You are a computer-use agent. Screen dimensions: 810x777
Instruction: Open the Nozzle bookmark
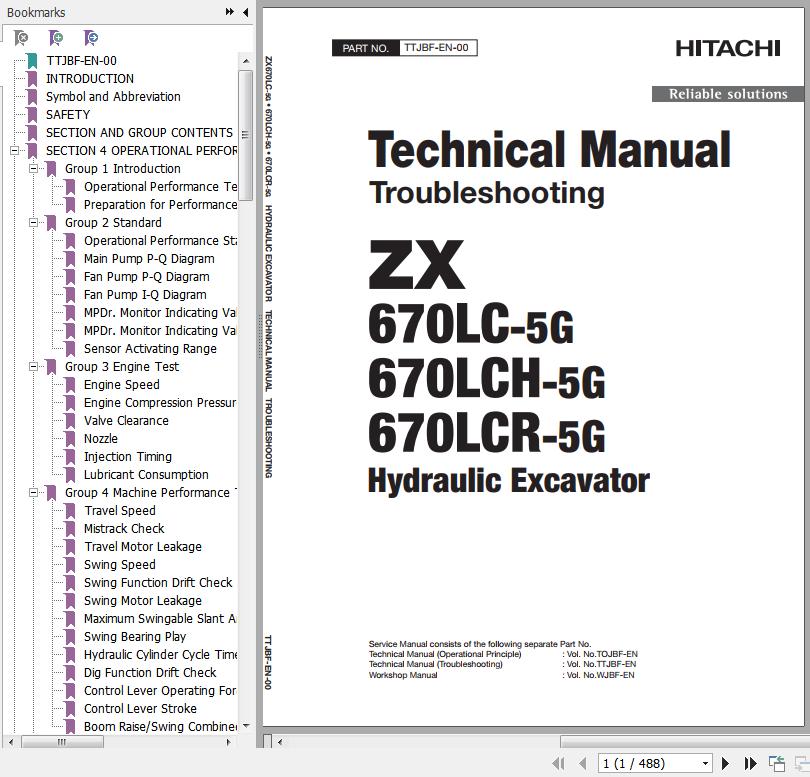click(101, 439)
